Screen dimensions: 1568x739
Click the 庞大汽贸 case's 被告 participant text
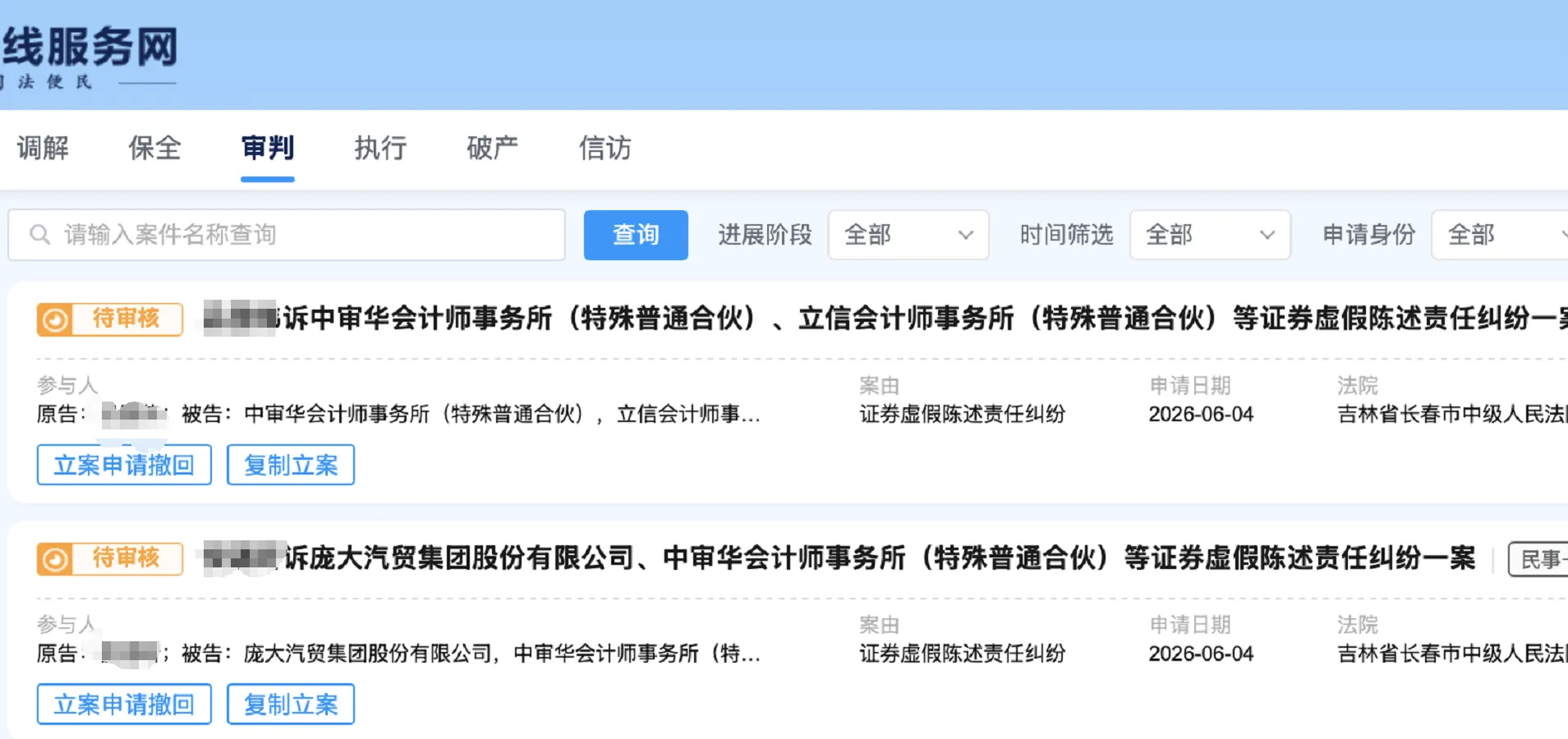click(471, 654)
